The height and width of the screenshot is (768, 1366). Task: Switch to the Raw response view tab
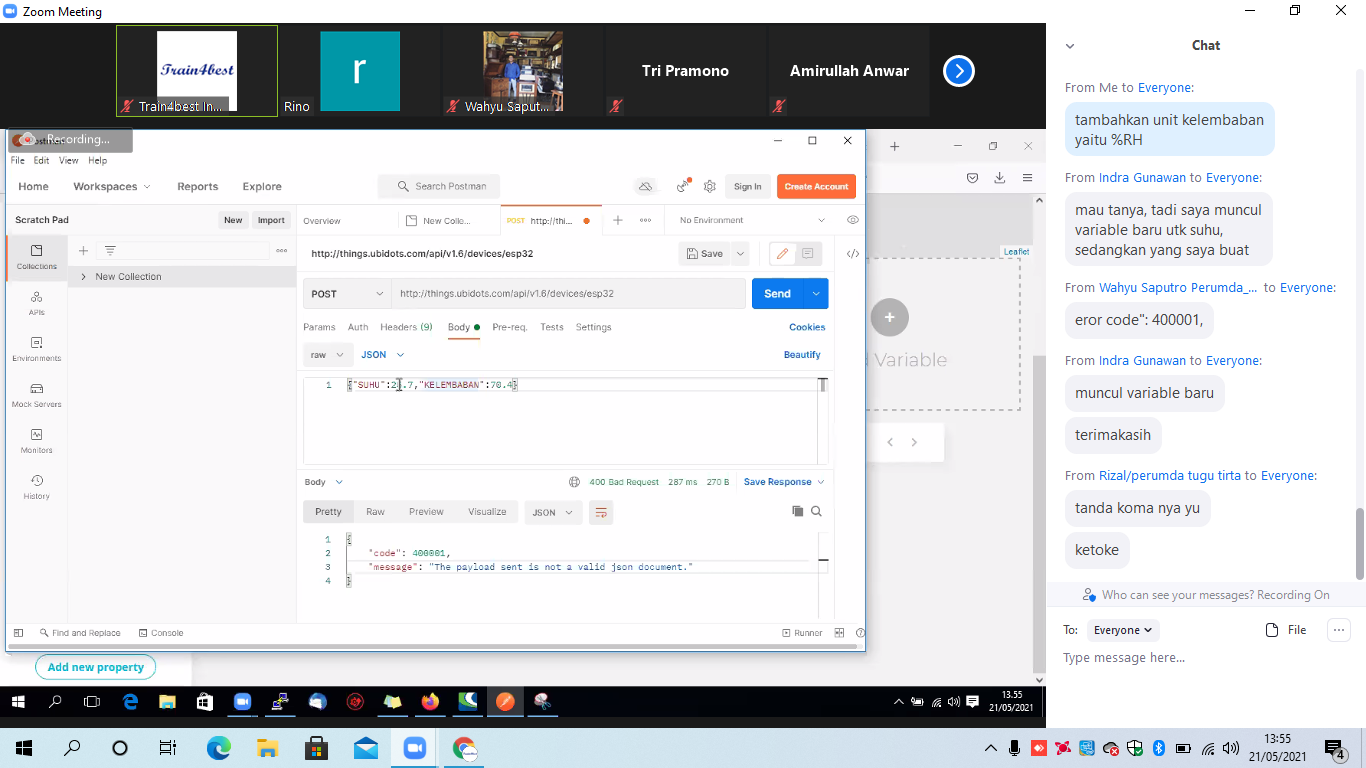tap(375, 512)
